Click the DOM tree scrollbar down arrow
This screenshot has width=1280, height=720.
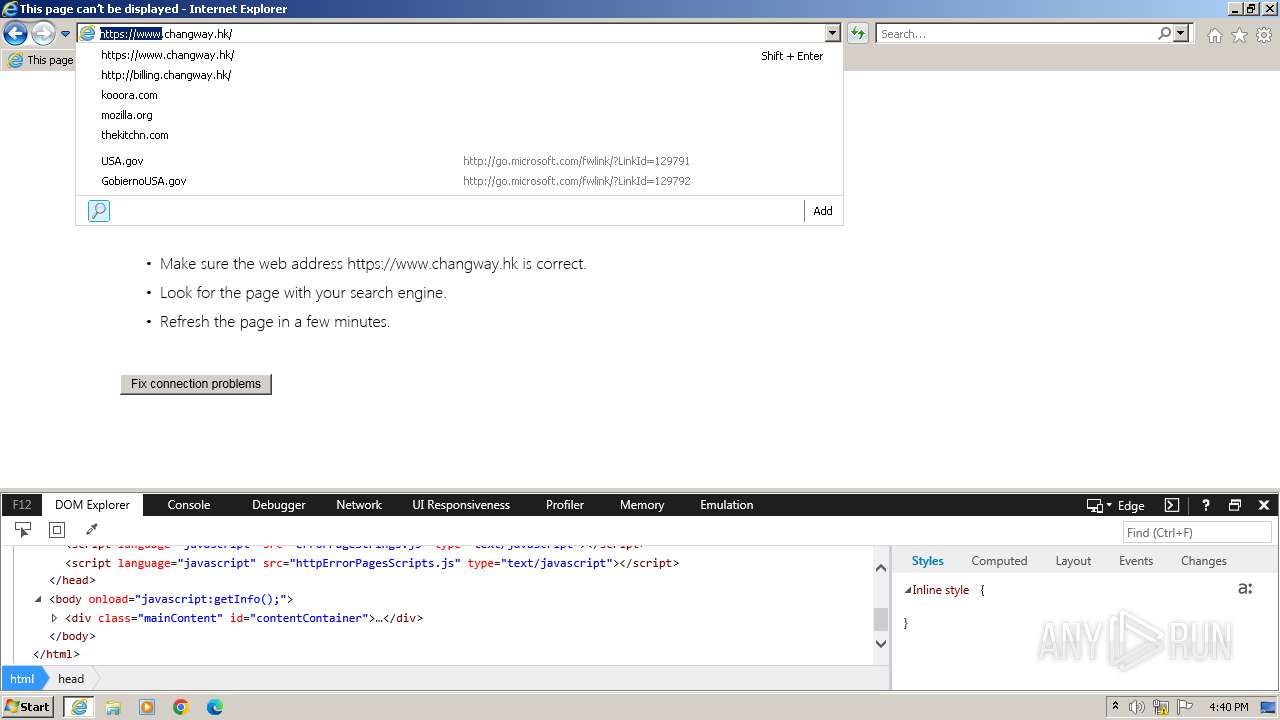(x=881, y=644)
